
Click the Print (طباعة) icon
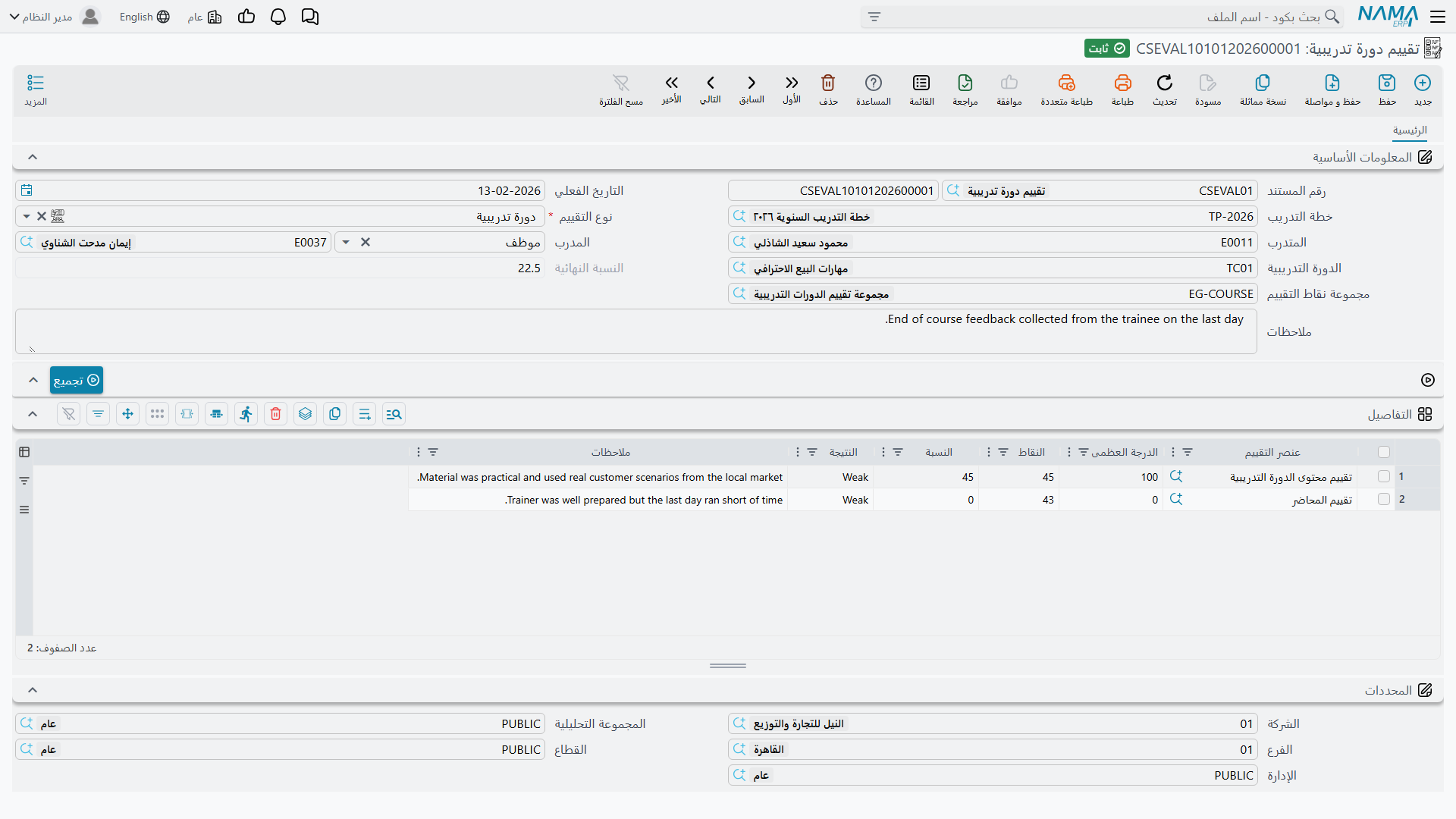(x=1122, y=83)
